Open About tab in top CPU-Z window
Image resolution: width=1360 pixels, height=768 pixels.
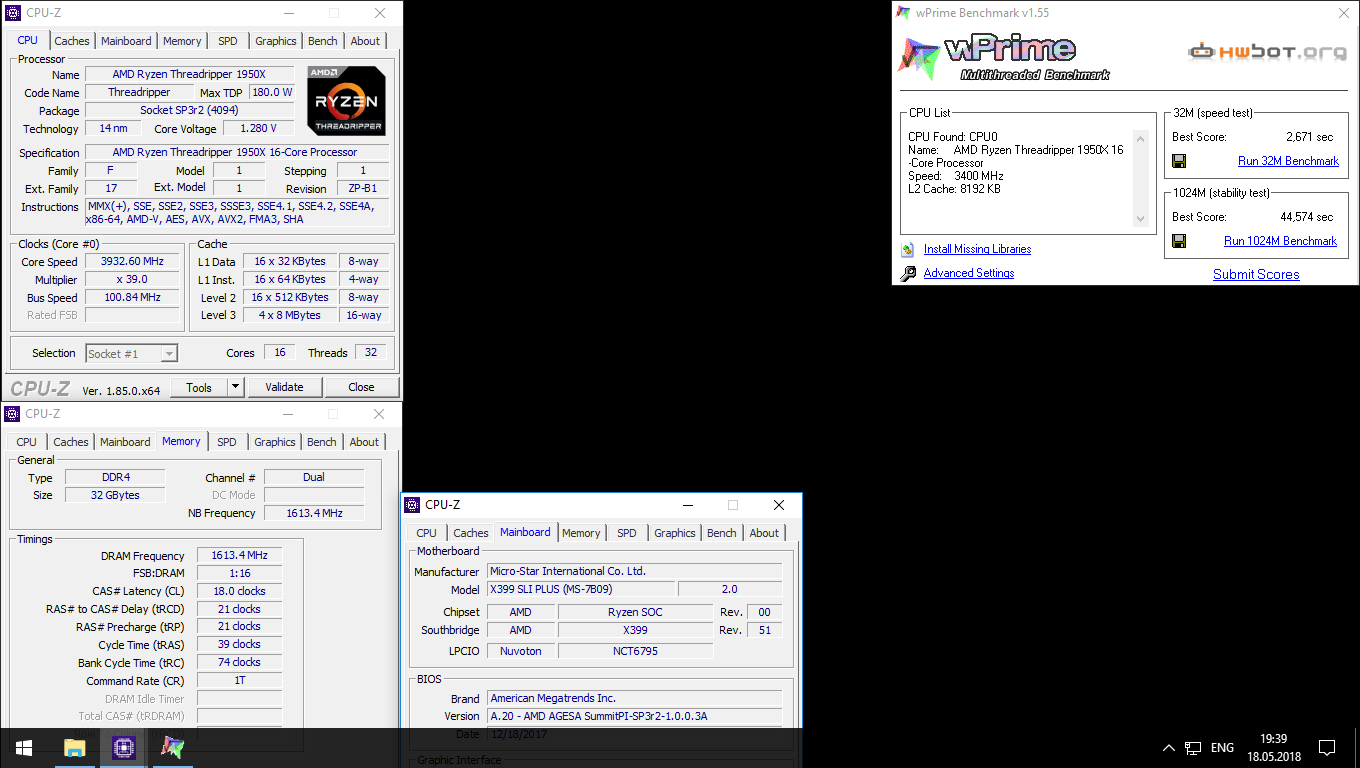click(x=365, y=41)
